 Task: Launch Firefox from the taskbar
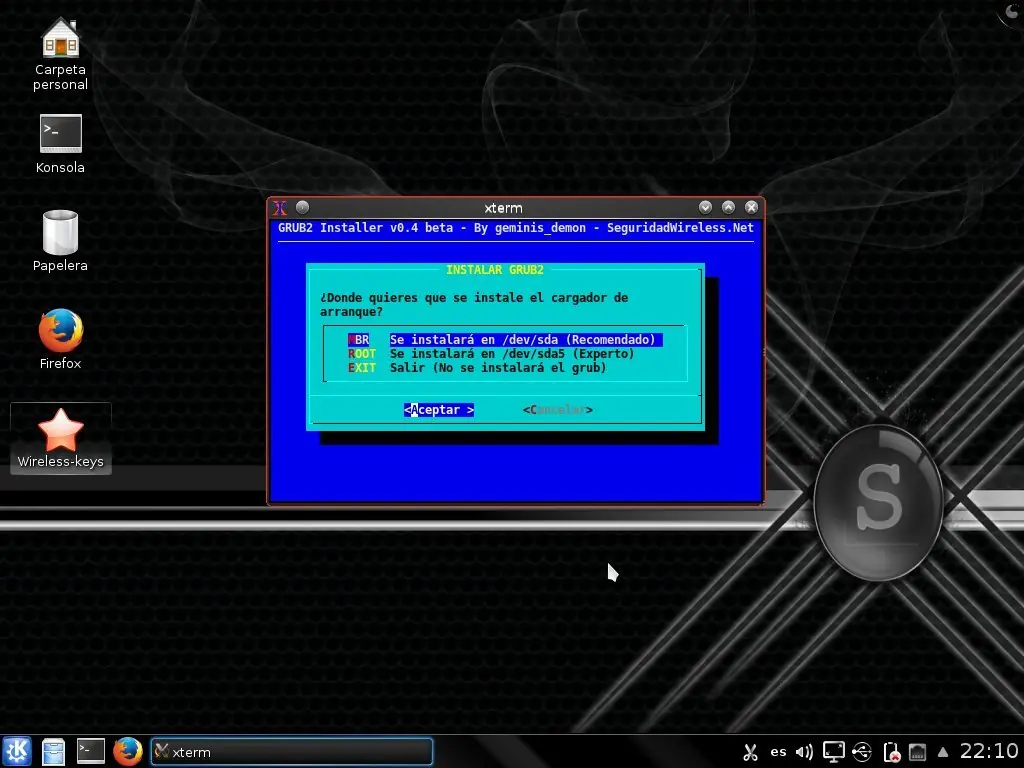[x=127, y=751]
